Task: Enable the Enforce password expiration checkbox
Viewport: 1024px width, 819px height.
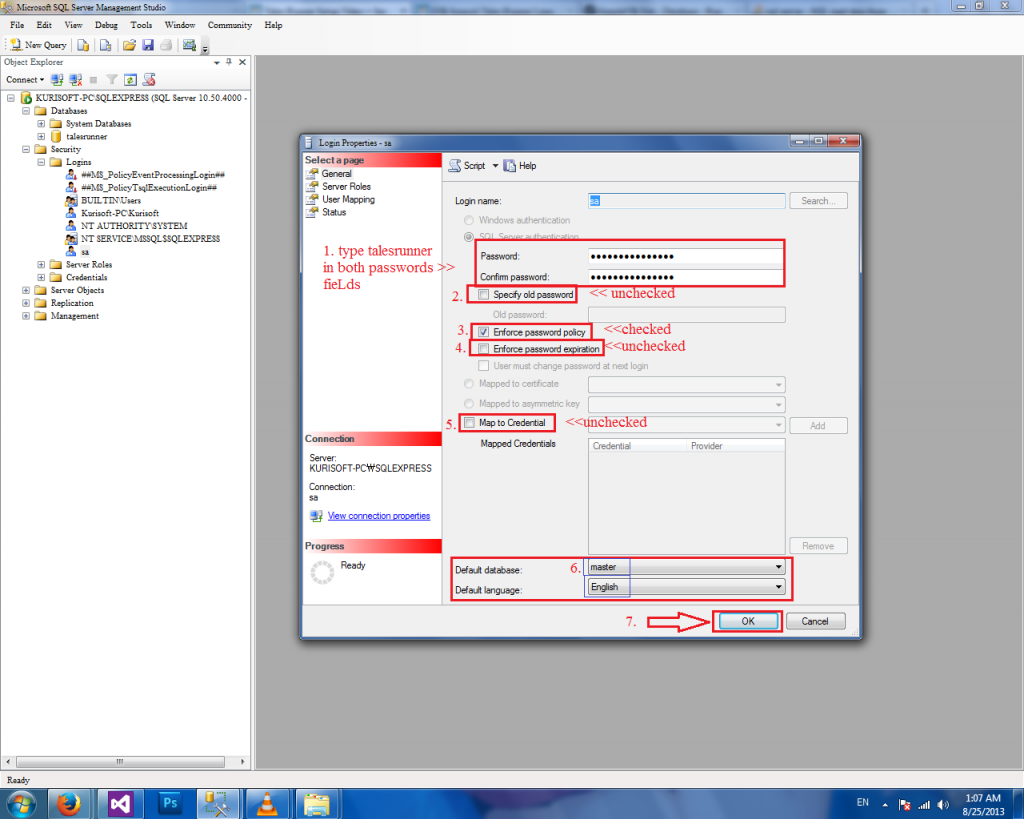Action: (484, 349)
